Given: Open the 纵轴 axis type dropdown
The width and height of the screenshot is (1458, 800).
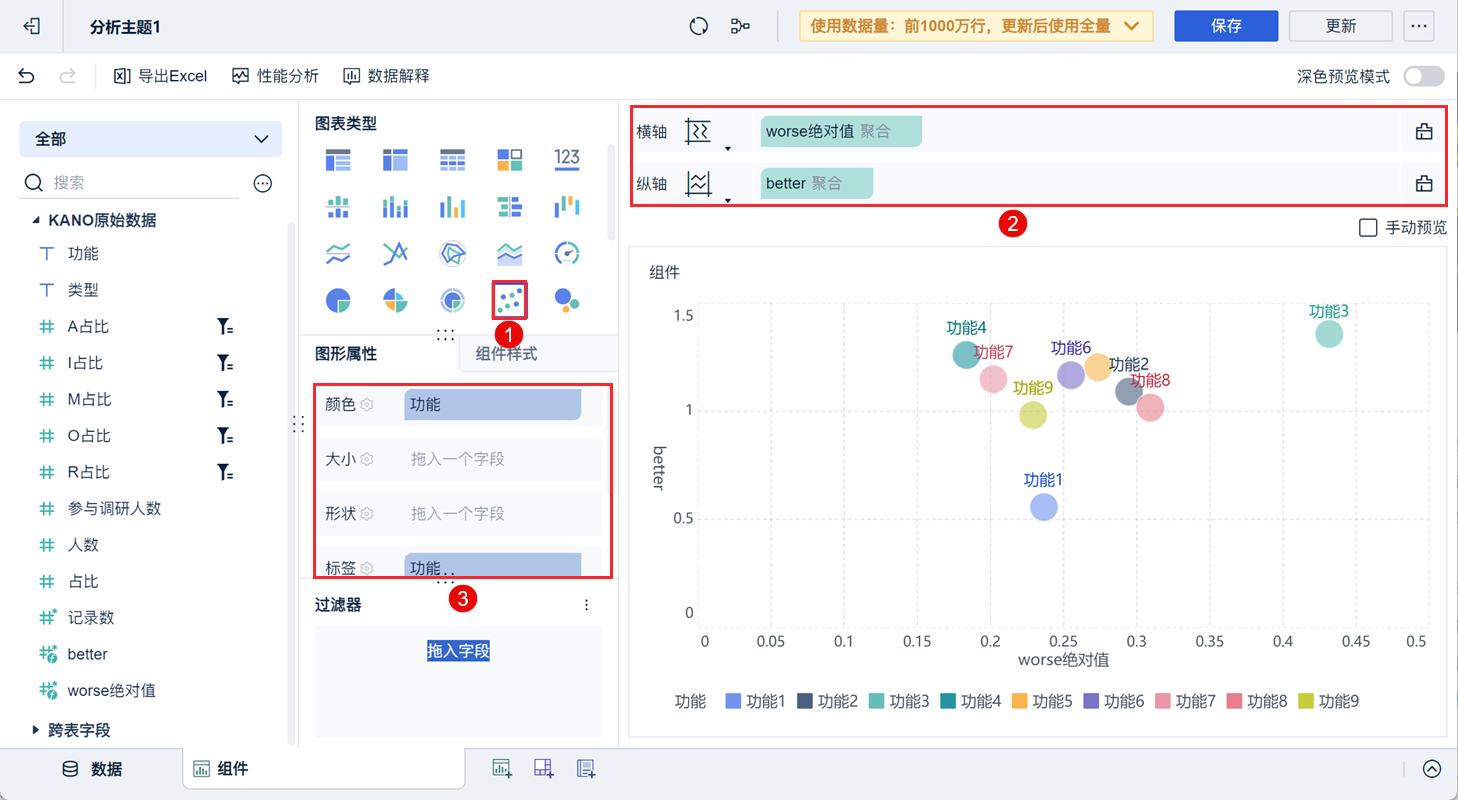Looking at the screenshot, I should 706,185.
